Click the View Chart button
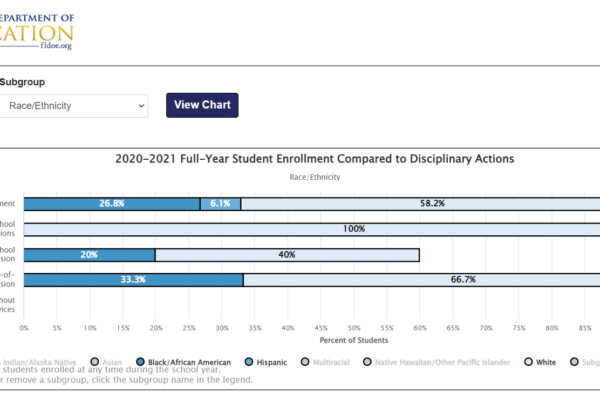This screenshot has height=400, width=600. tap(202, 105)
